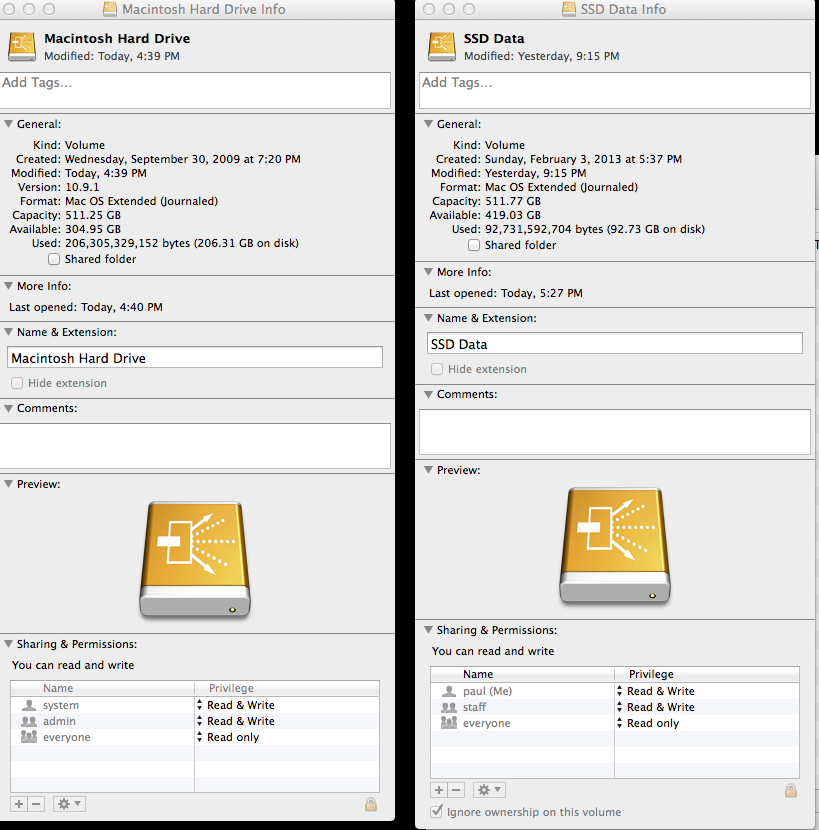The width and height of the screenshot is (819, 830).
Task: Select the 'system' row name
Action: [61, 705]
